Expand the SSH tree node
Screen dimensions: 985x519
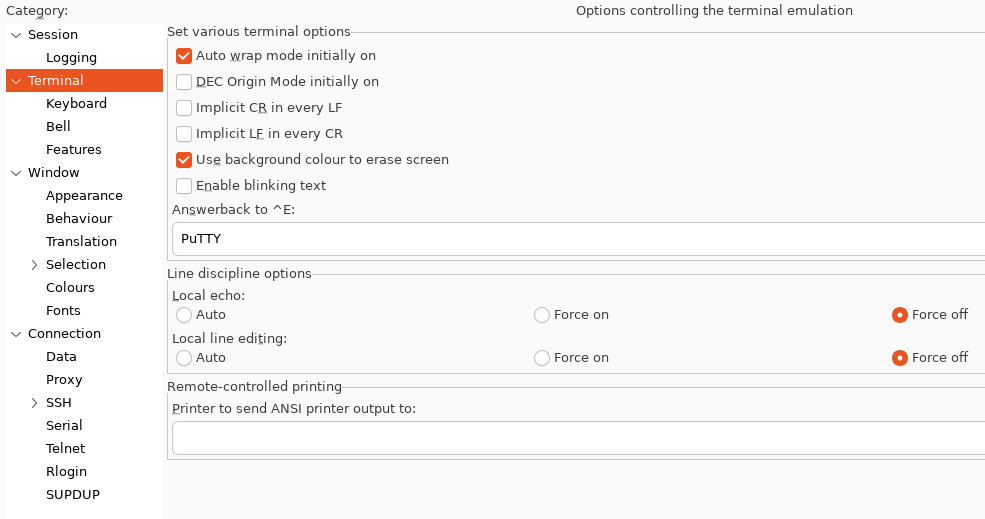click(34, 403)
